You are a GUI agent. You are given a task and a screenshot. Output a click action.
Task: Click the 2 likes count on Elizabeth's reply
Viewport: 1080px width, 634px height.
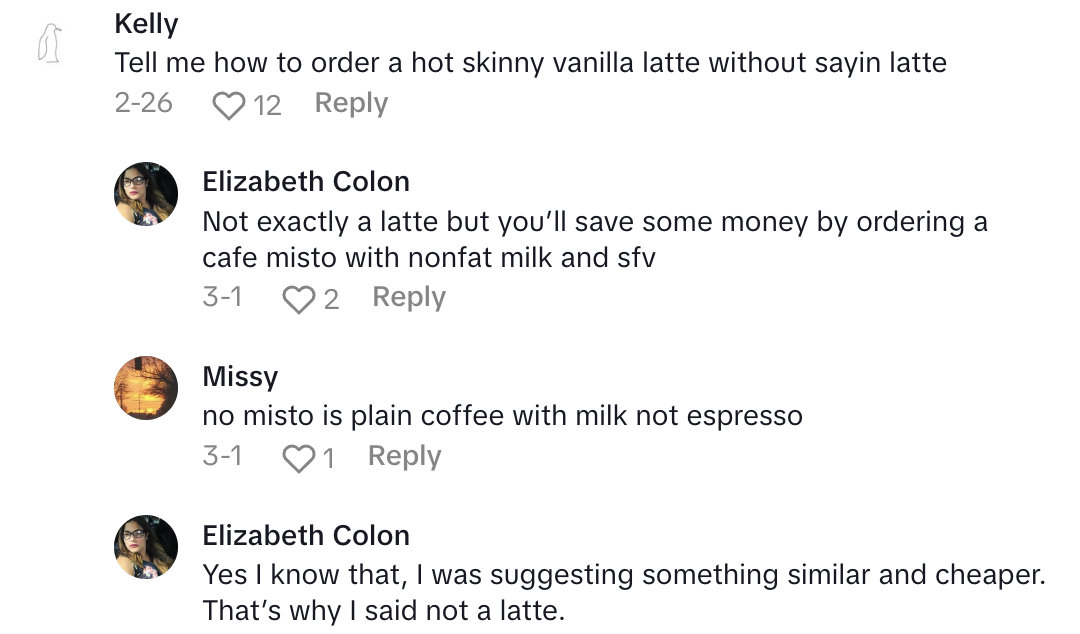(331, 299)
